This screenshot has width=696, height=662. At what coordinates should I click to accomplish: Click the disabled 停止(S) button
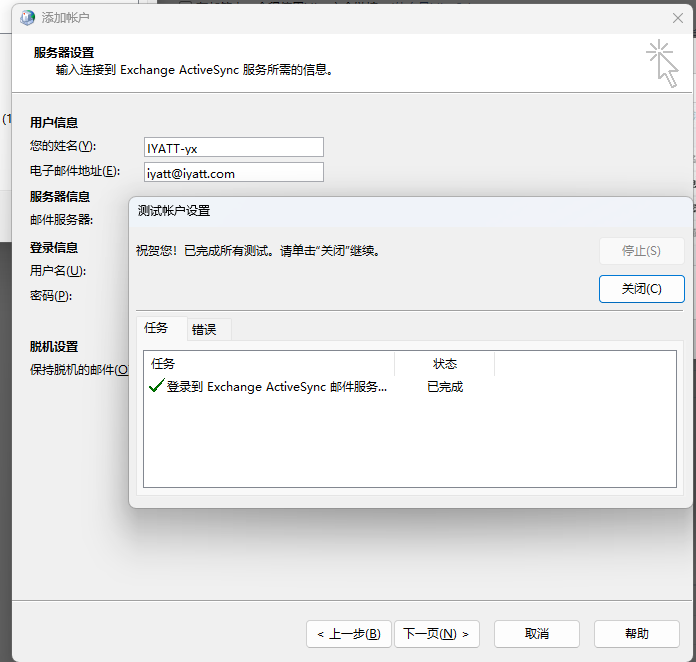(641, 251)
